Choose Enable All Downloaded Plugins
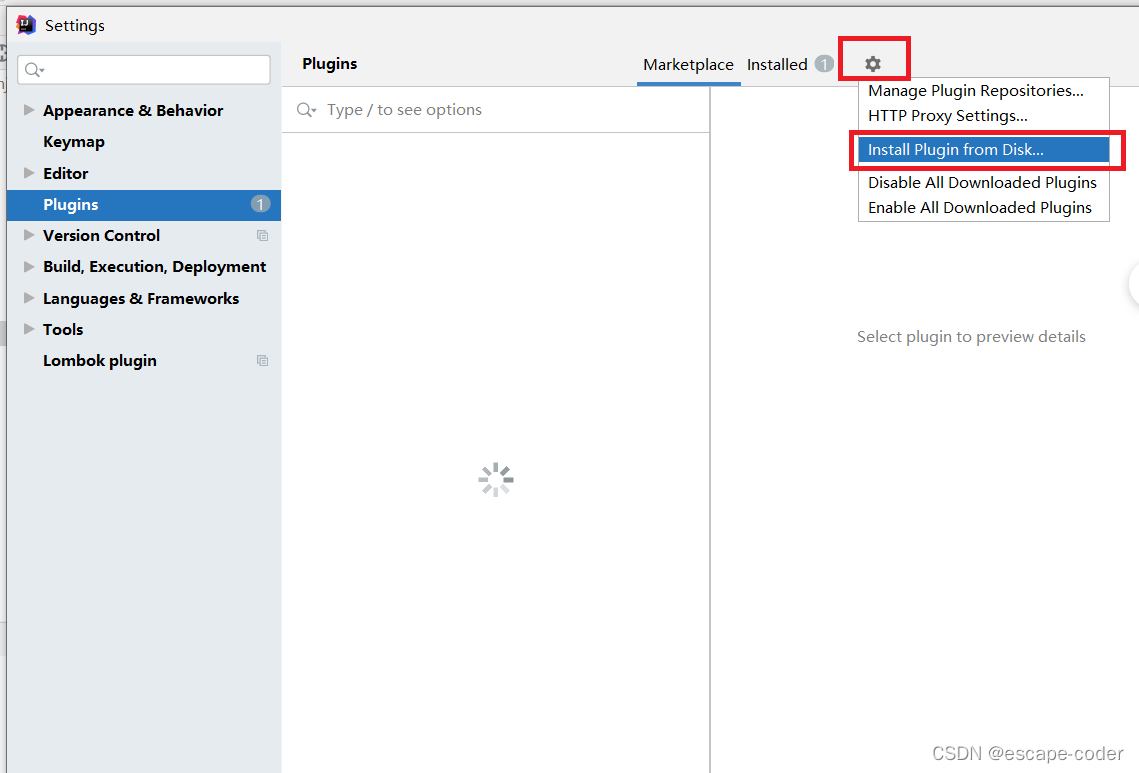The height and width of the screenshot is (773, 1139). pos(979,208)
